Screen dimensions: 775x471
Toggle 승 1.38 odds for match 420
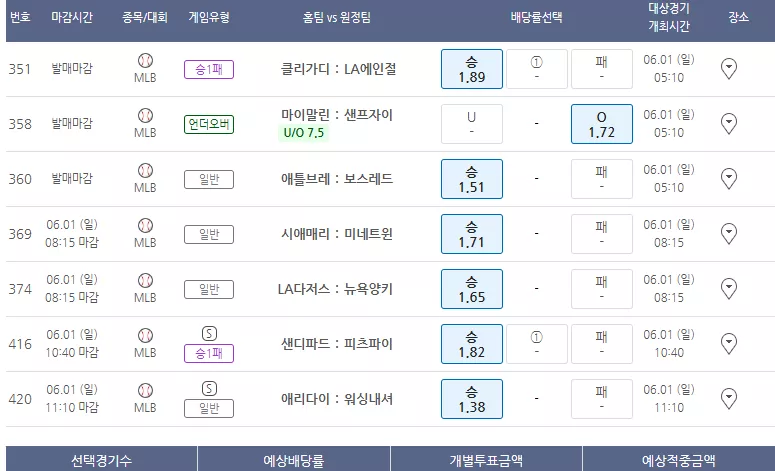coord(472,399)
